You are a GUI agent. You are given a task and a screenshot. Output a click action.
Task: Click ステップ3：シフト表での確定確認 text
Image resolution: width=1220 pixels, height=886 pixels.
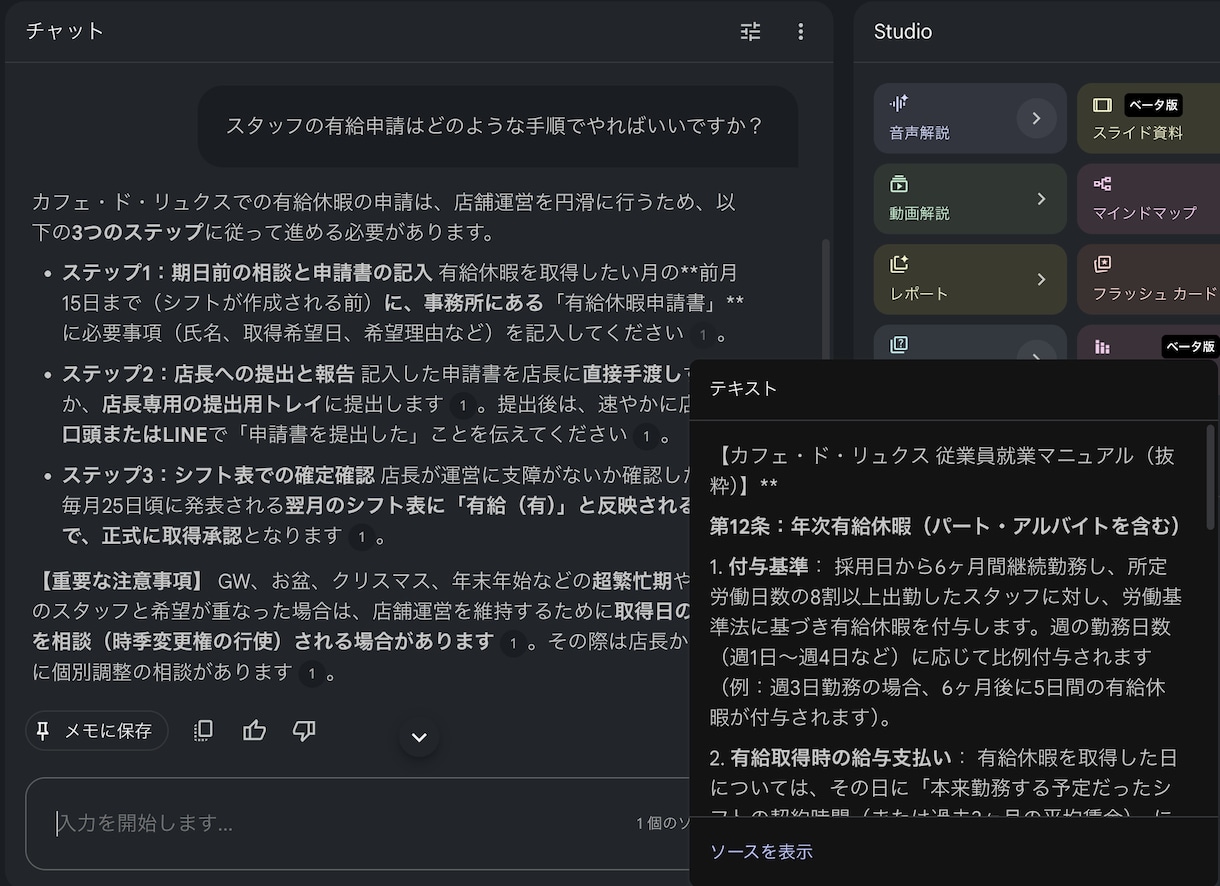(x=218, y=475)
